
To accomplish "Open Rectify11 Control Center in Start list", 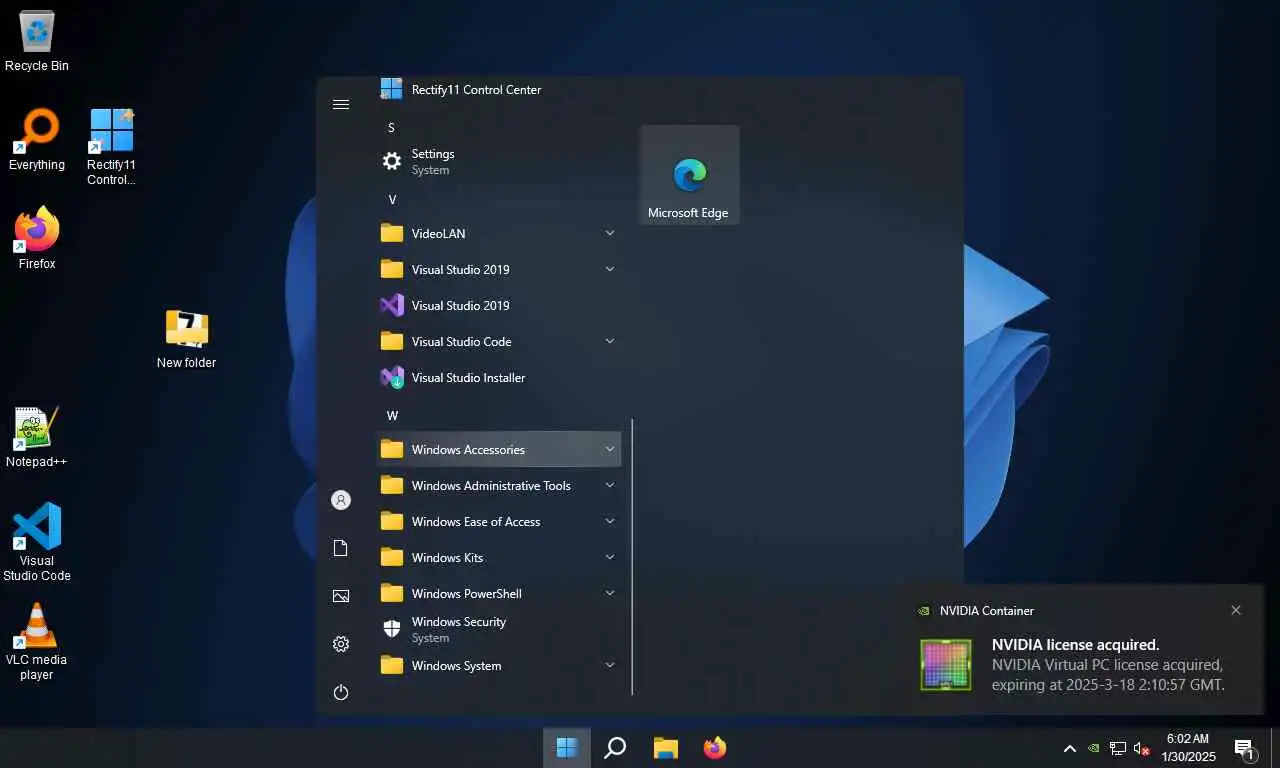I will pyautogui.click(x=498, y=89).
